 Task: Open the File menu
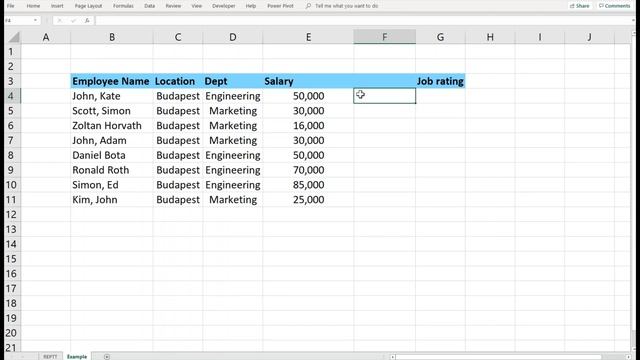click(x=11, y=6)
